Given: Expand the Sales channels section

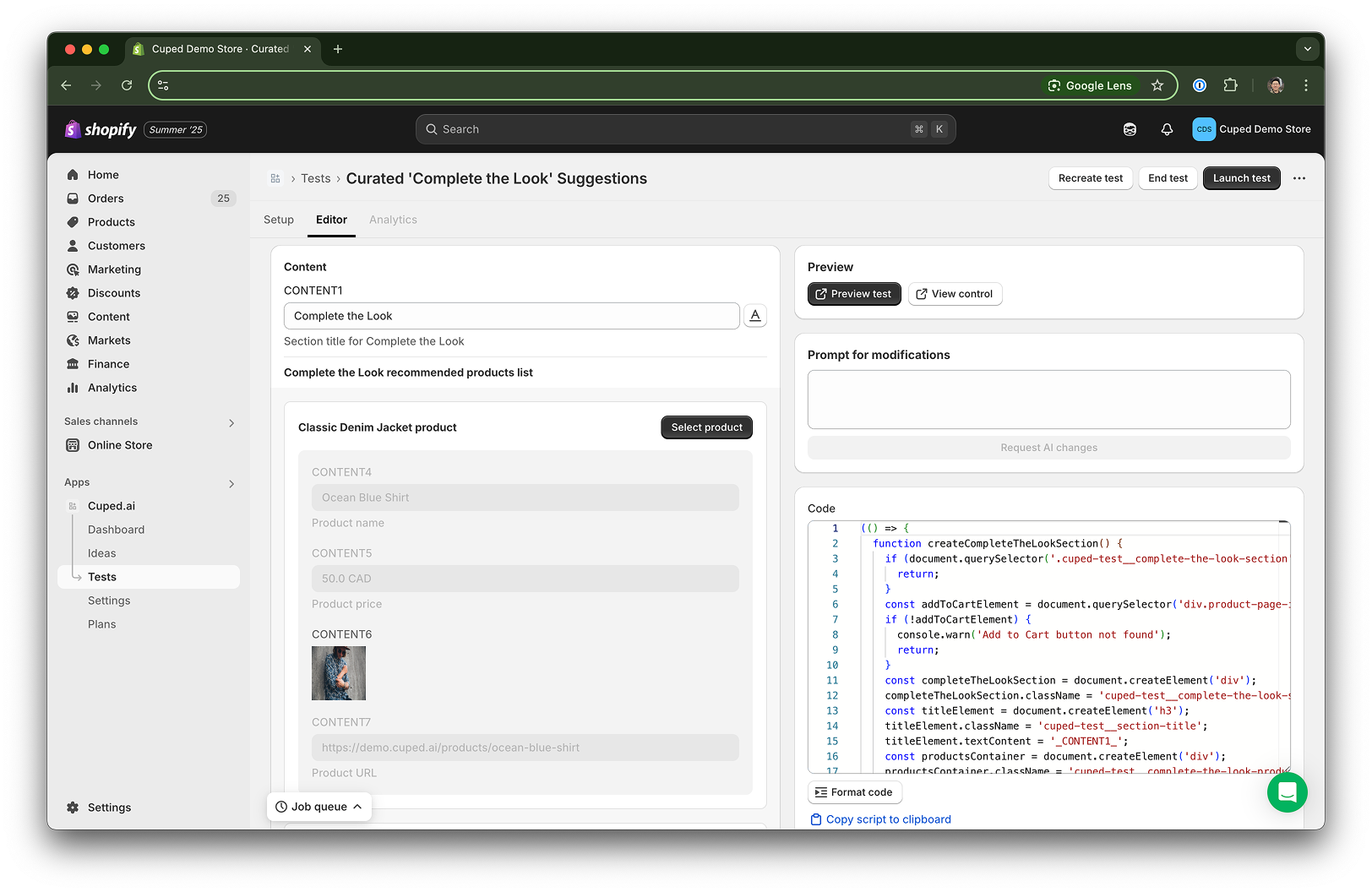Looking at the screenshot, I should 231,422.
